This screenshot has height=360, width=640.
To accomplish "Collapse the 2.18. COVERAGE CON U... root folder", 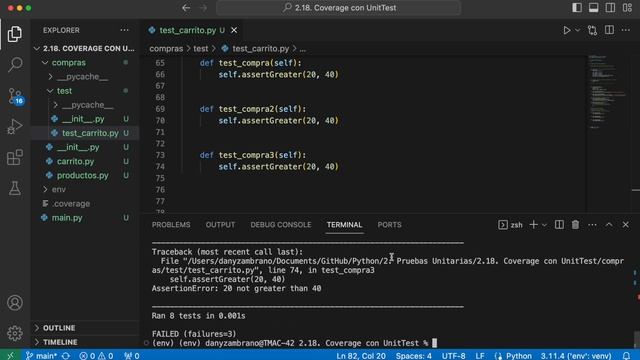I will pos(85,49).
